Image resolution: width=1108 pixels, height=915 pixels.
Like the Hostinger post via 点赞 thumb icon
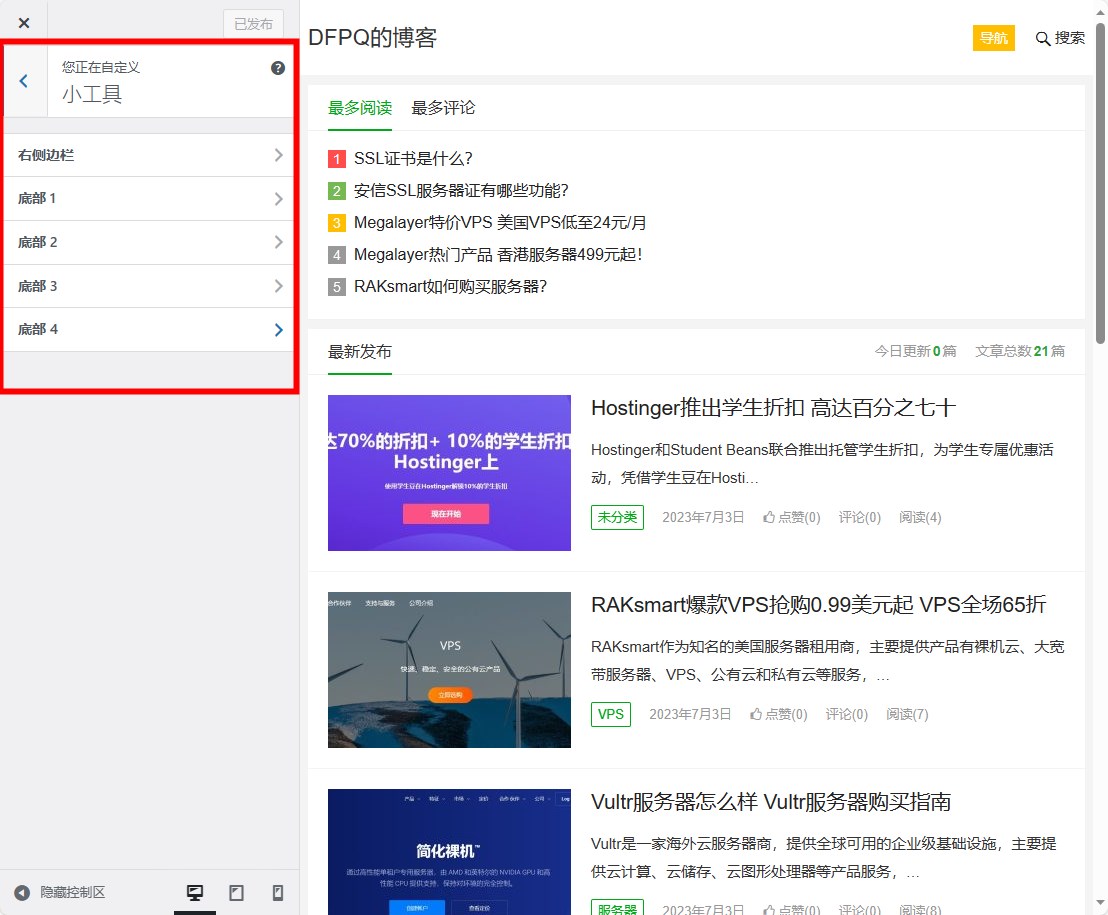point(769,517)
